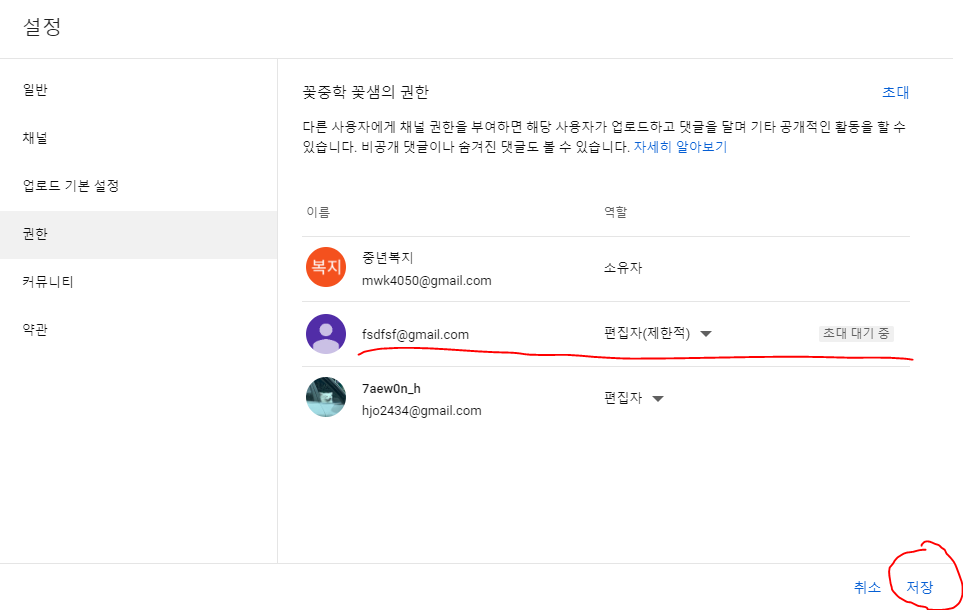The image size is (963, 610).
Task: Click the purple default avatar of fsdfsf@gmail.com
Action: click(326, 334)
